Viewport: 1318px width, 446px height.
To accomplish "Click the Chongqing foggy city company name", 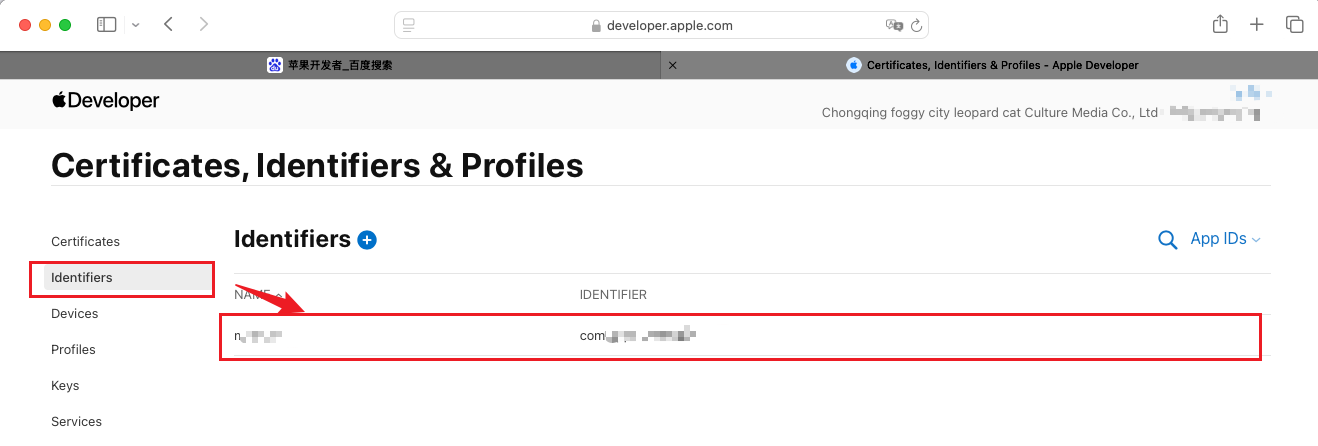I will (989, 113).
